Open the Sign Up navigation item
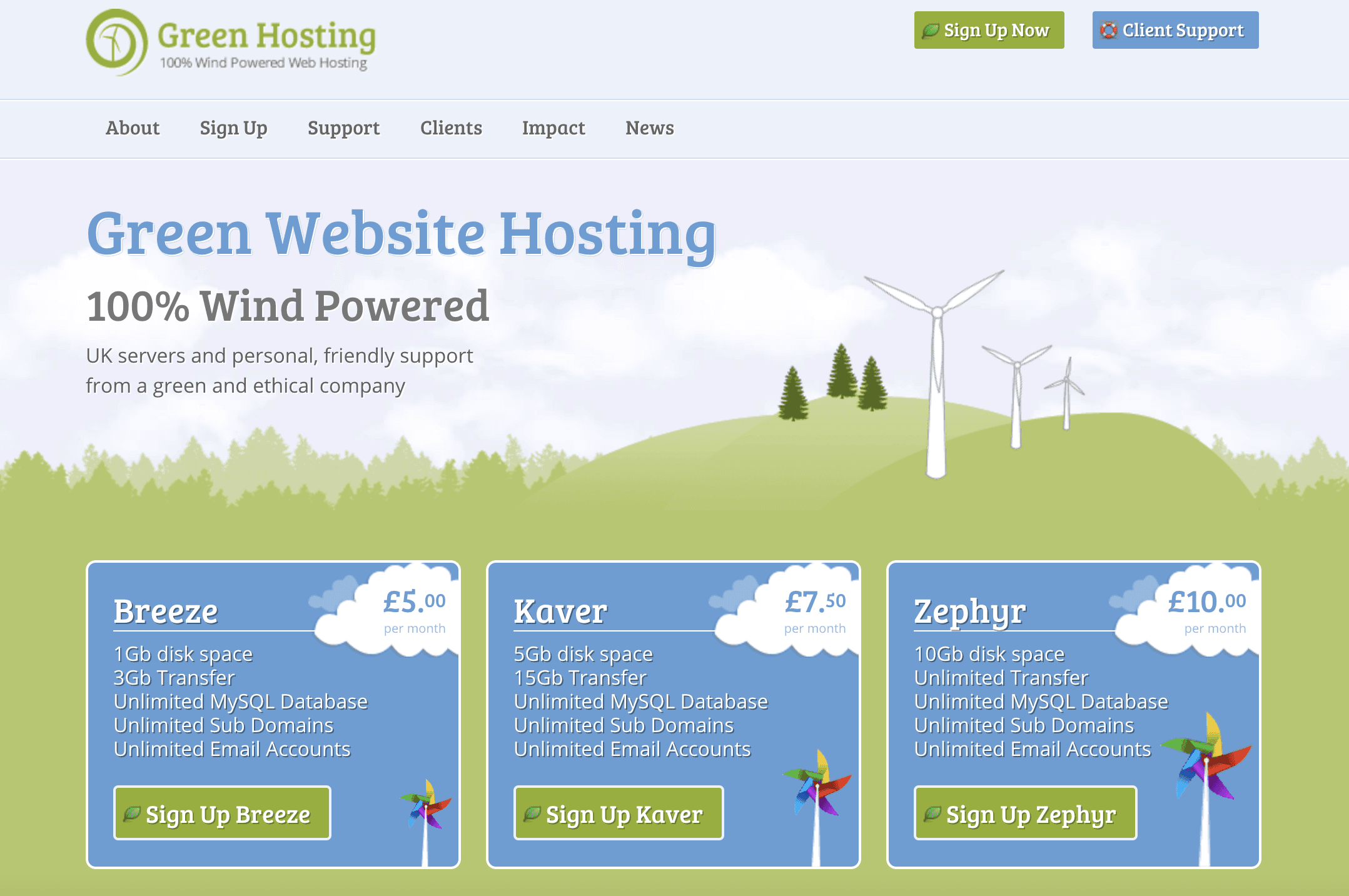1349x896 pixels. click(233, 128)
